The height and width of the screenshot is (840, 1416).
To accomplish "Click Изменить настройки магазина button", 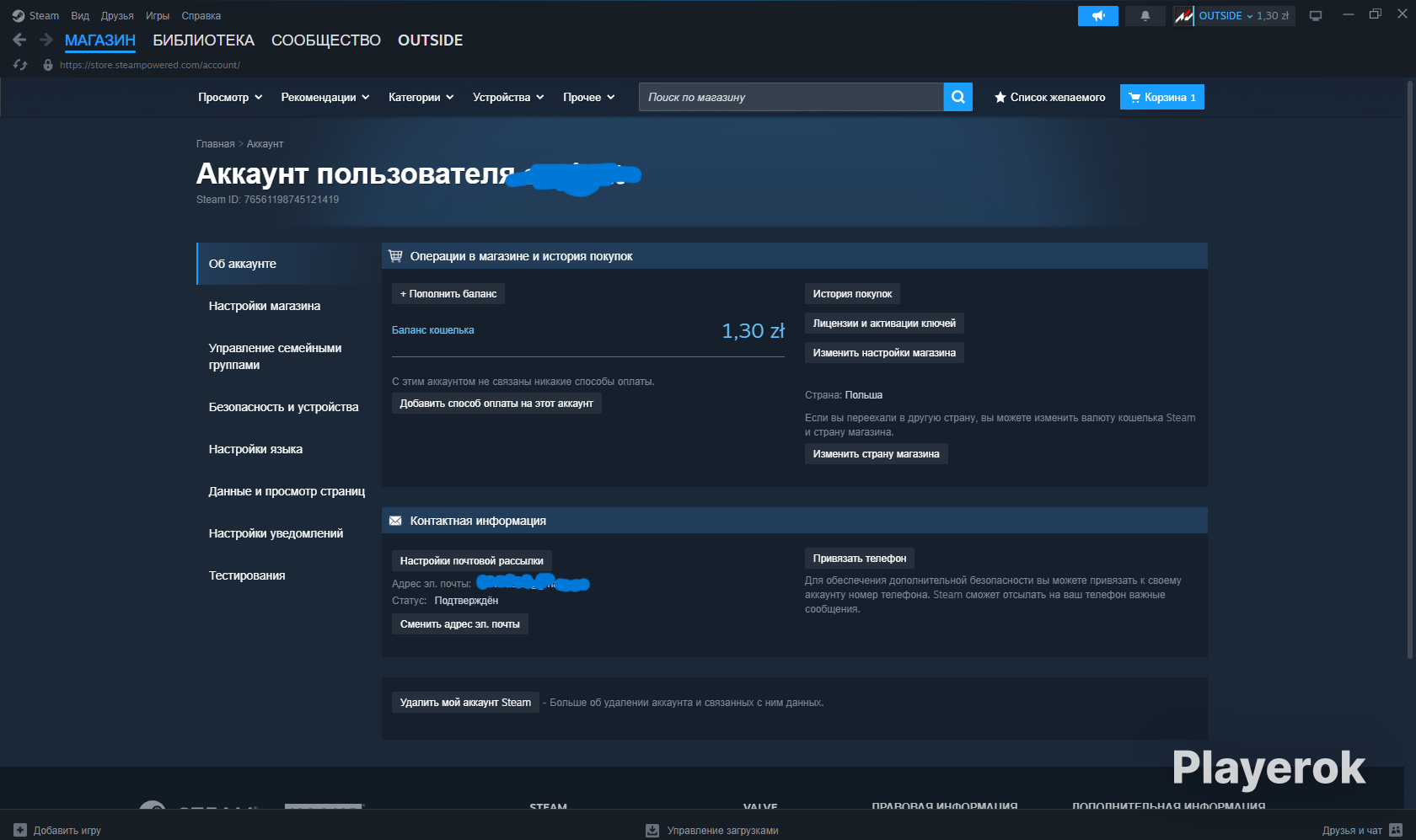I will pyautogui.click(x=884, y=353).
